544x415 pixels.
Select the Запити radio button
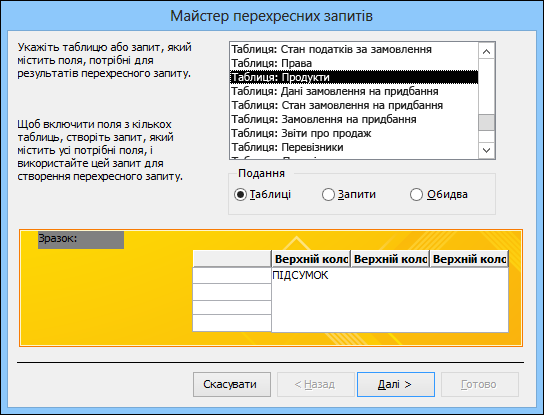(349, 195)
